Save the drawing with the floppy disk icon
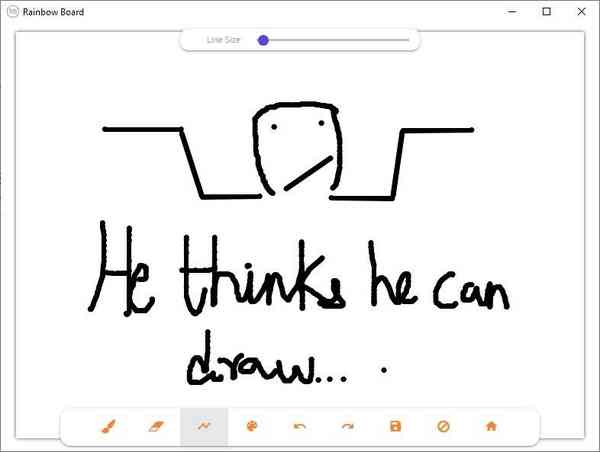 point(395,427)
